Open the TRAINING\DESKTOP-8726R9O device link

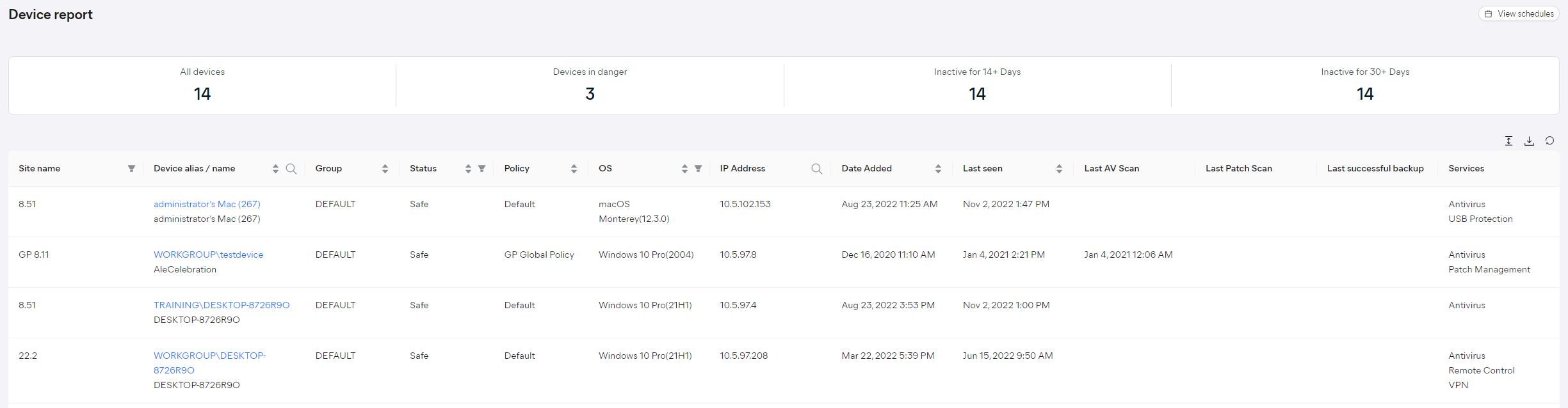[222, 305]
